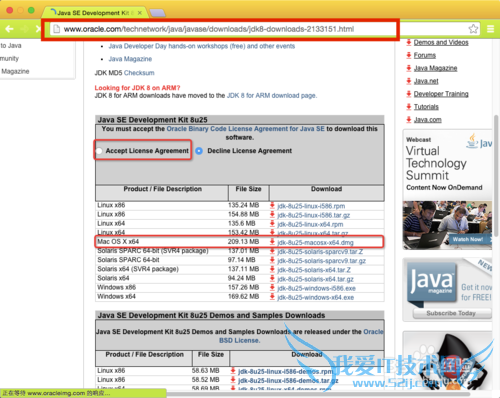Click loading status text for www.oracleimg.com
Screen dimensions: 500x398
pos(57,393)
